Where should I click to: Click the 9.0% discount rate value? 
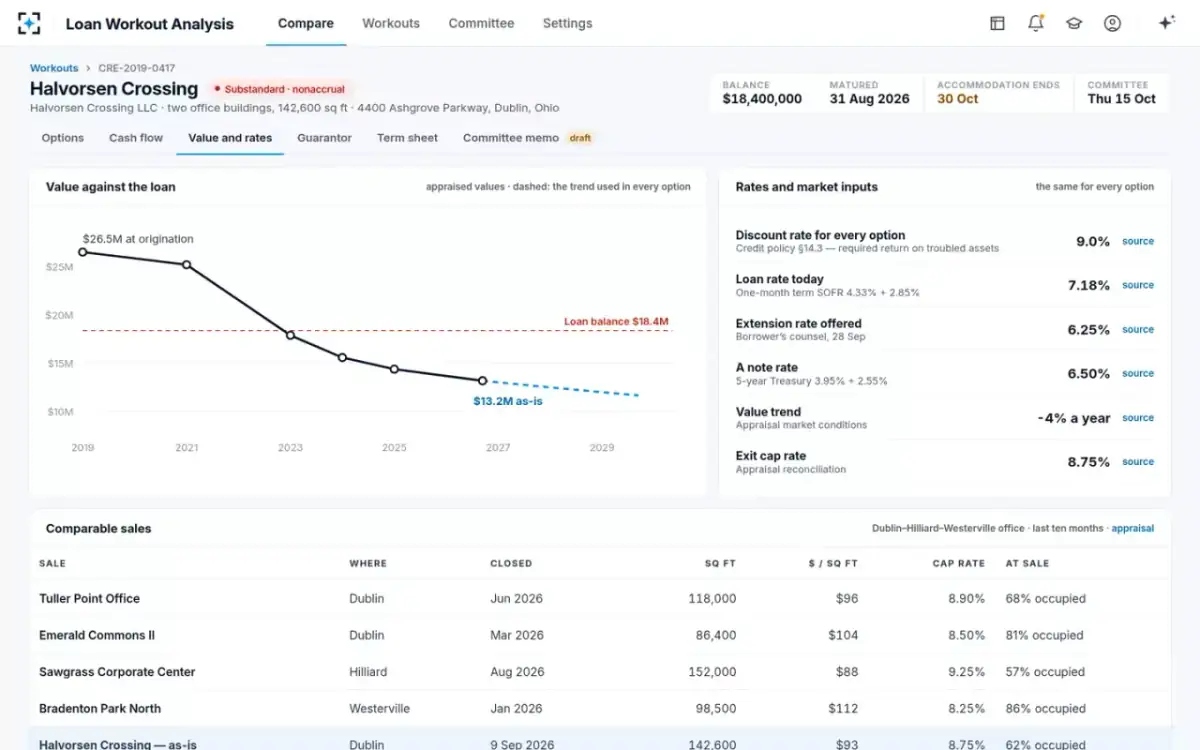[x=1092, y=241]
